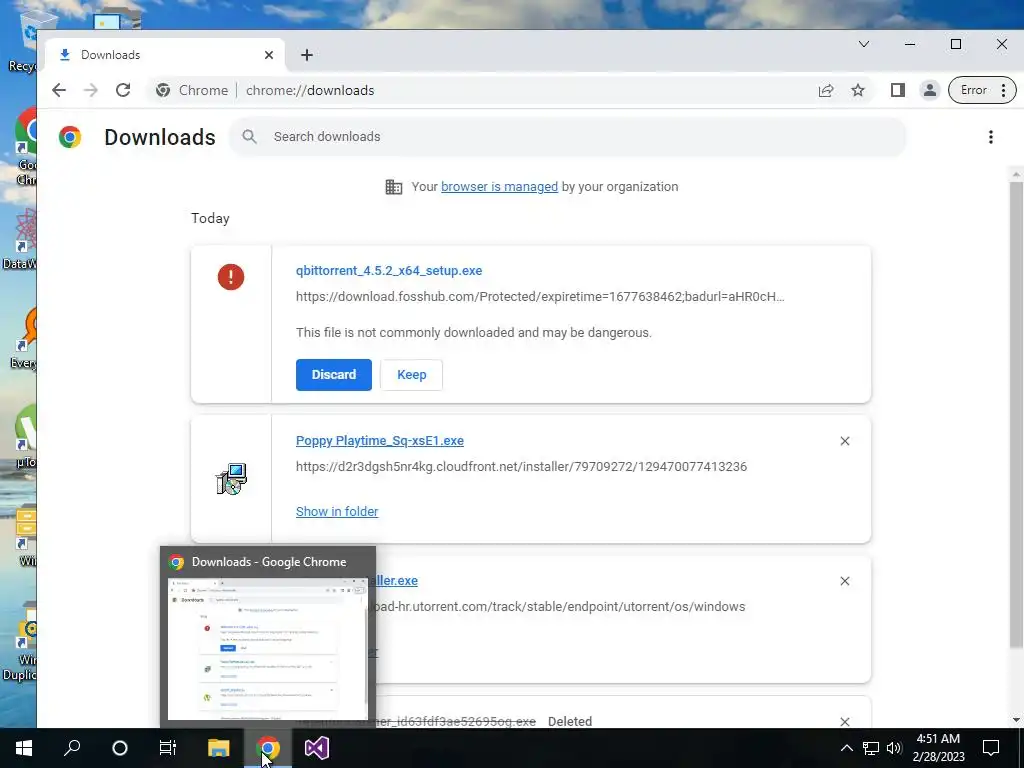Open the tab search chevron
This screenshot has width=1024, height=768.
[x=863, y=44]
